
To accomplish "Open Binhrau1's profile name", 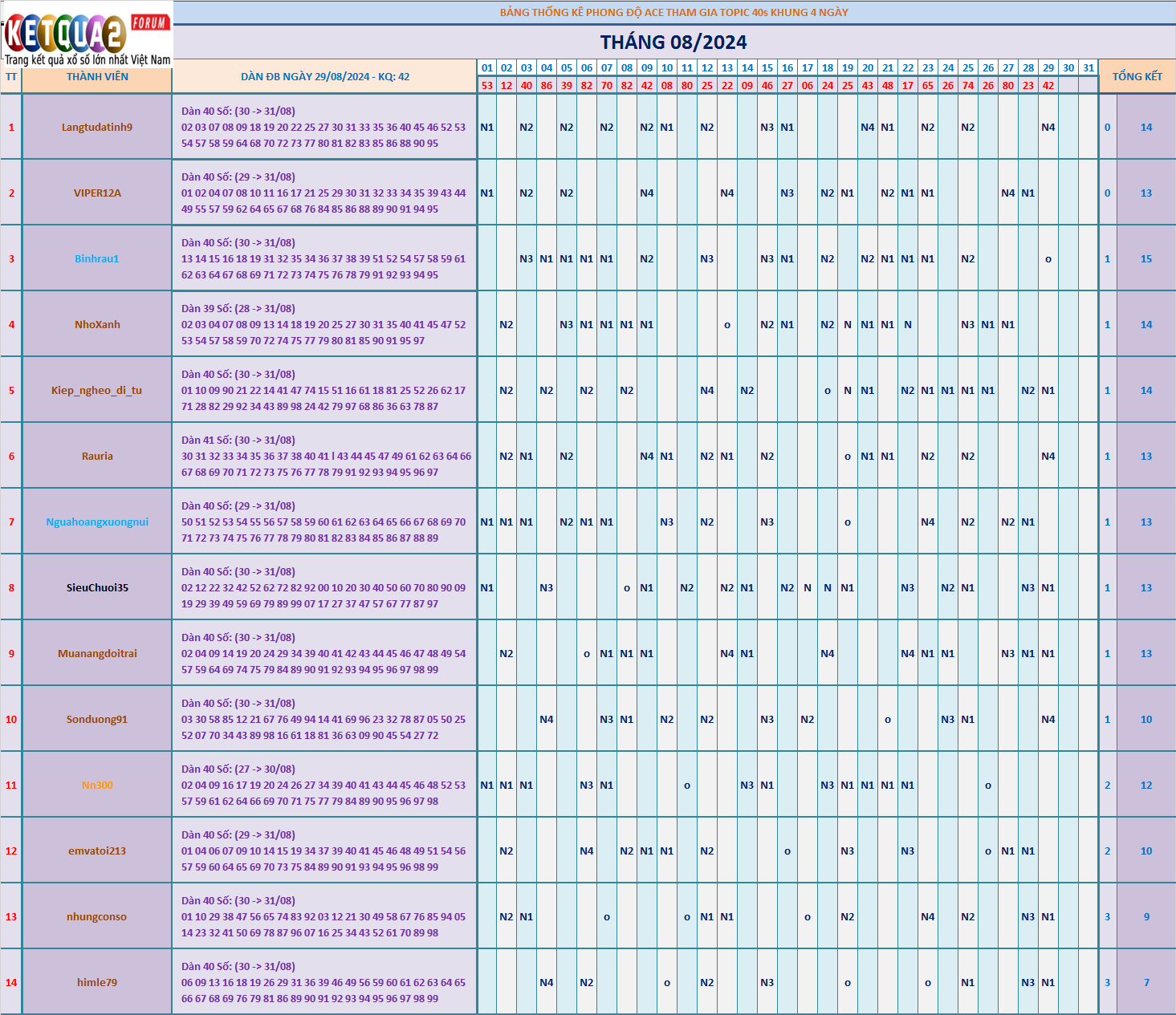I will click(x=97, y=258).
